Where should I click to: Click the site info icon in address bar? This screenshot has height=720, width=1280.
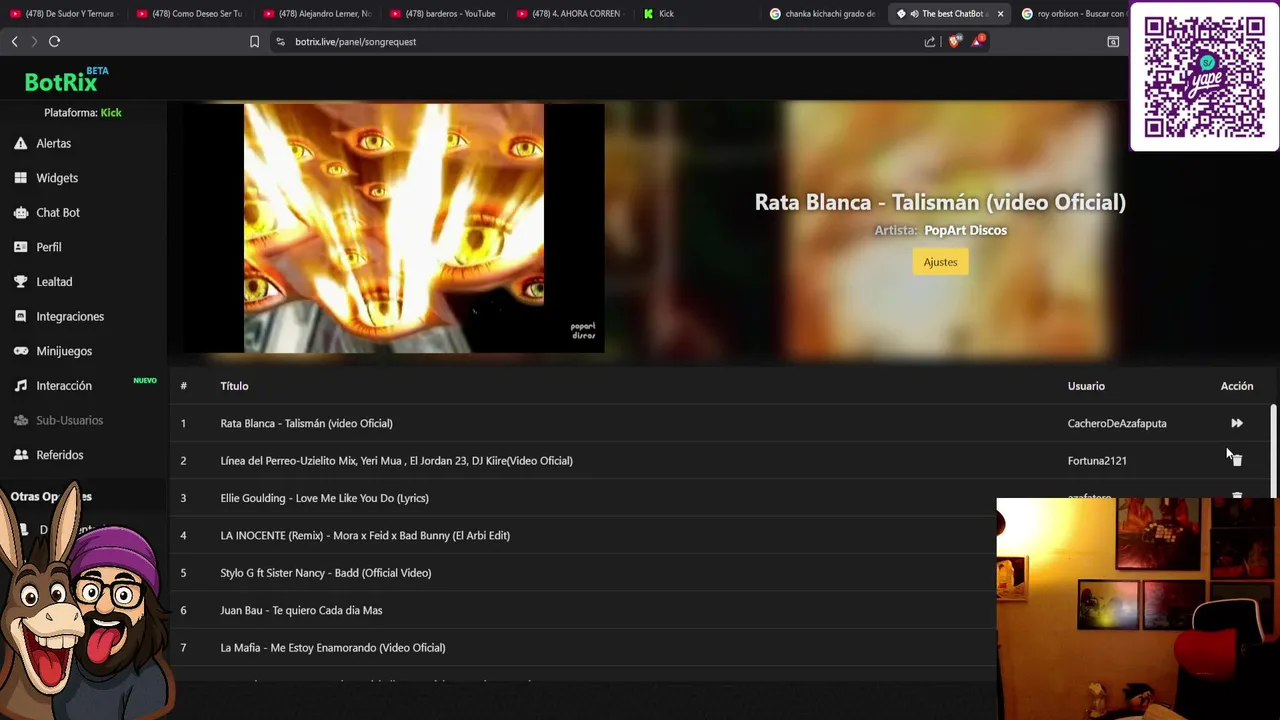tap(280, 41)
